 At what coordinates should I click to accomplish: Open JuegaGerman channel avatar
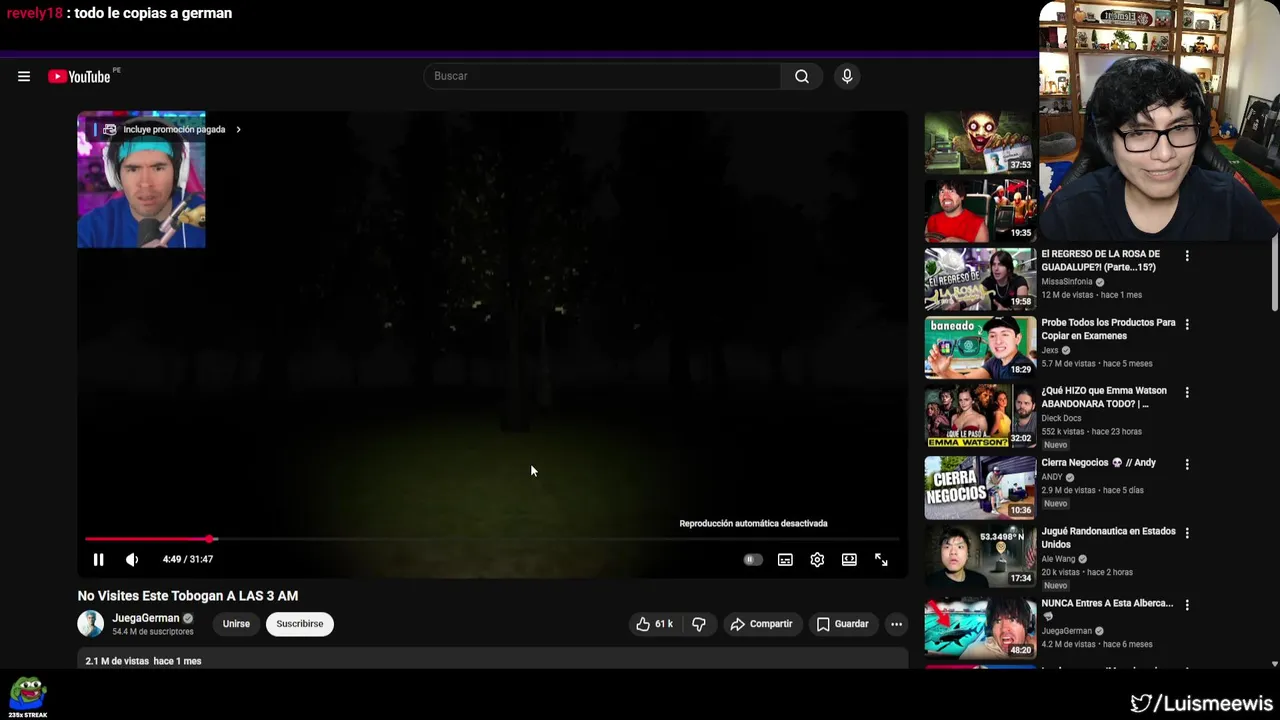point(91,624)
